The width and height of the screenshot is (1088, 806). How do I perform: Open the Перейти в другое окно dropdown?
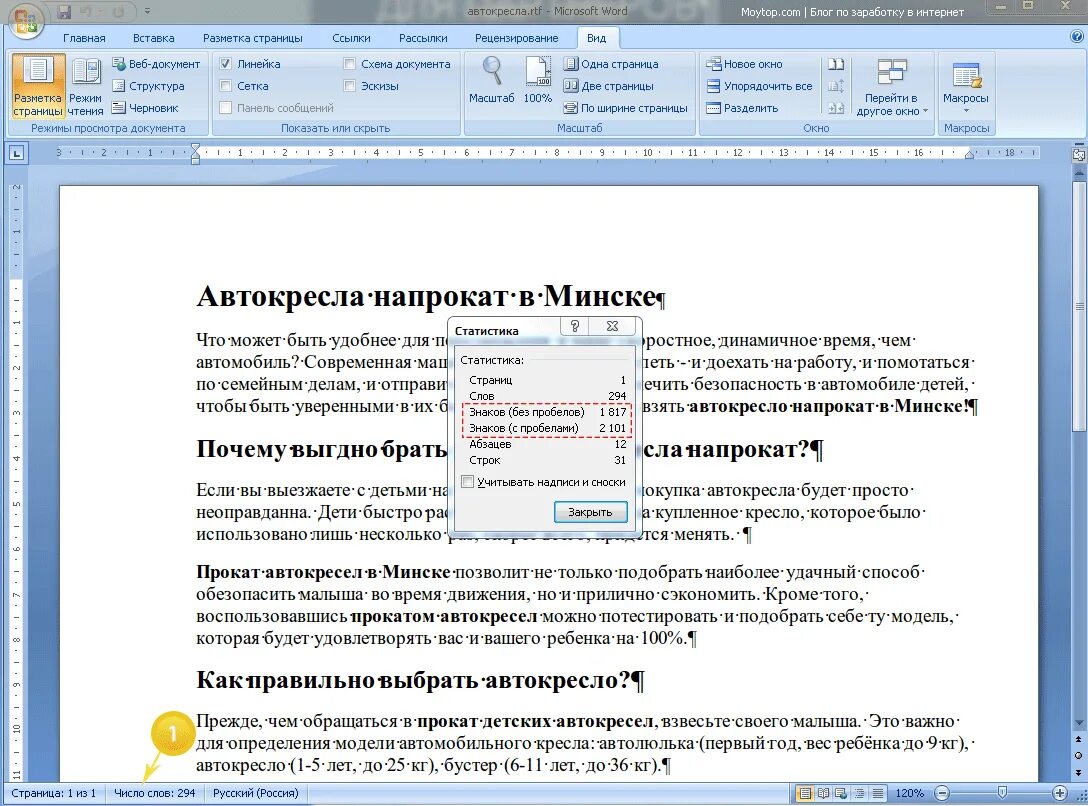[x=892, y=87]
